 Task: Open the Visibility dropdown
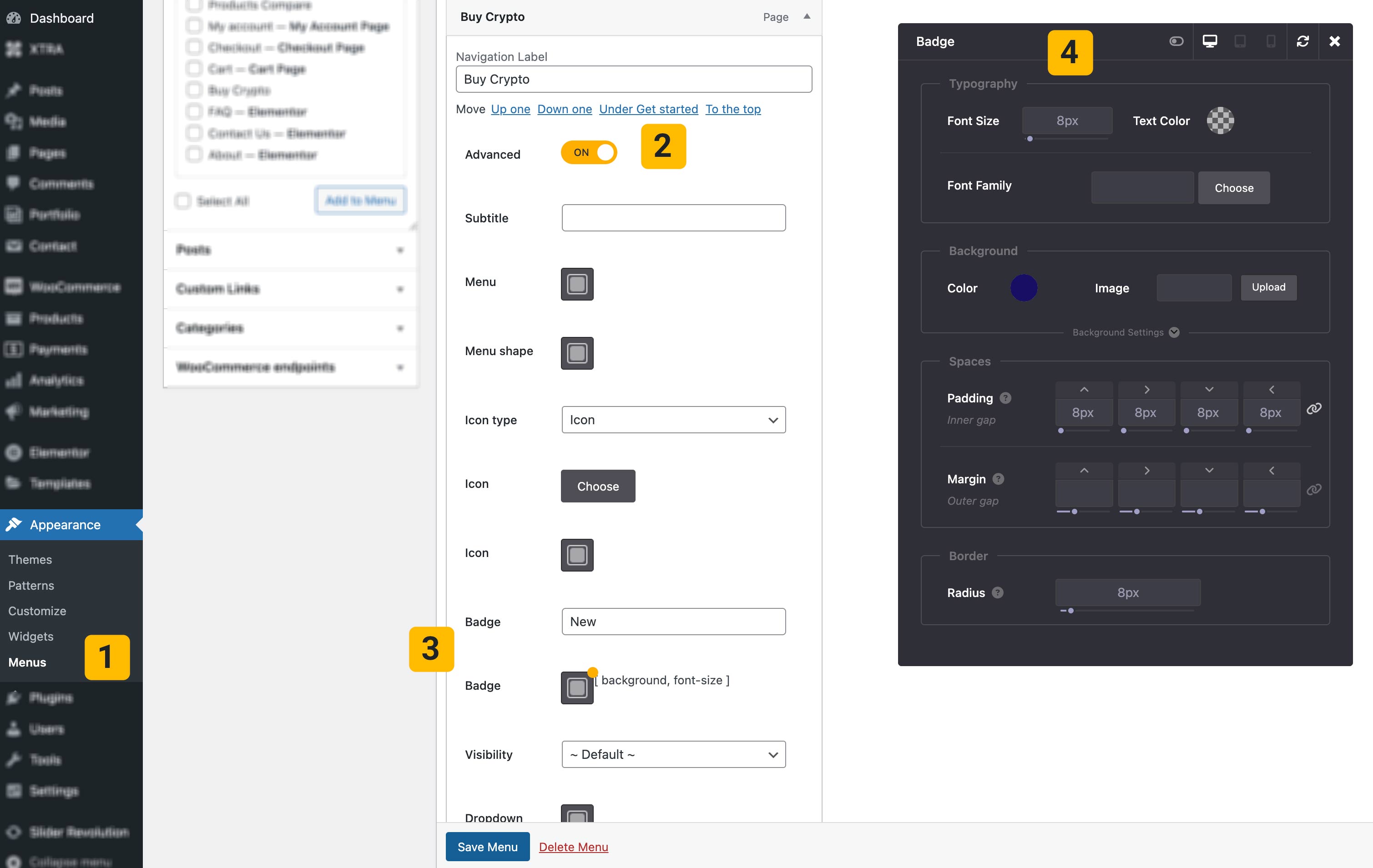[x=673, y=755]
